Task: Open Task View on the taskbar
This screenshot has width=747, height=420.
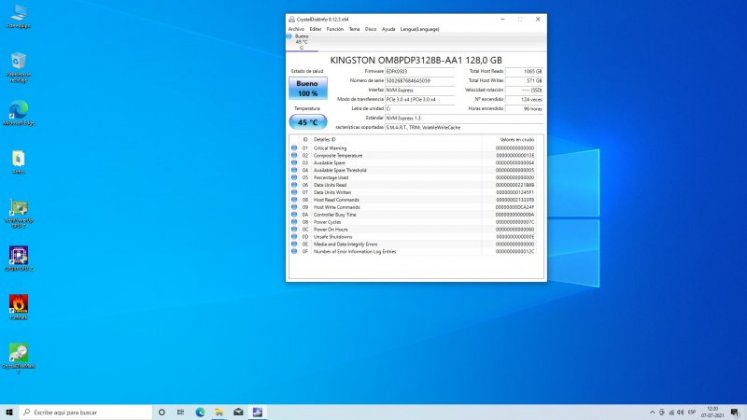Action: 181,412
